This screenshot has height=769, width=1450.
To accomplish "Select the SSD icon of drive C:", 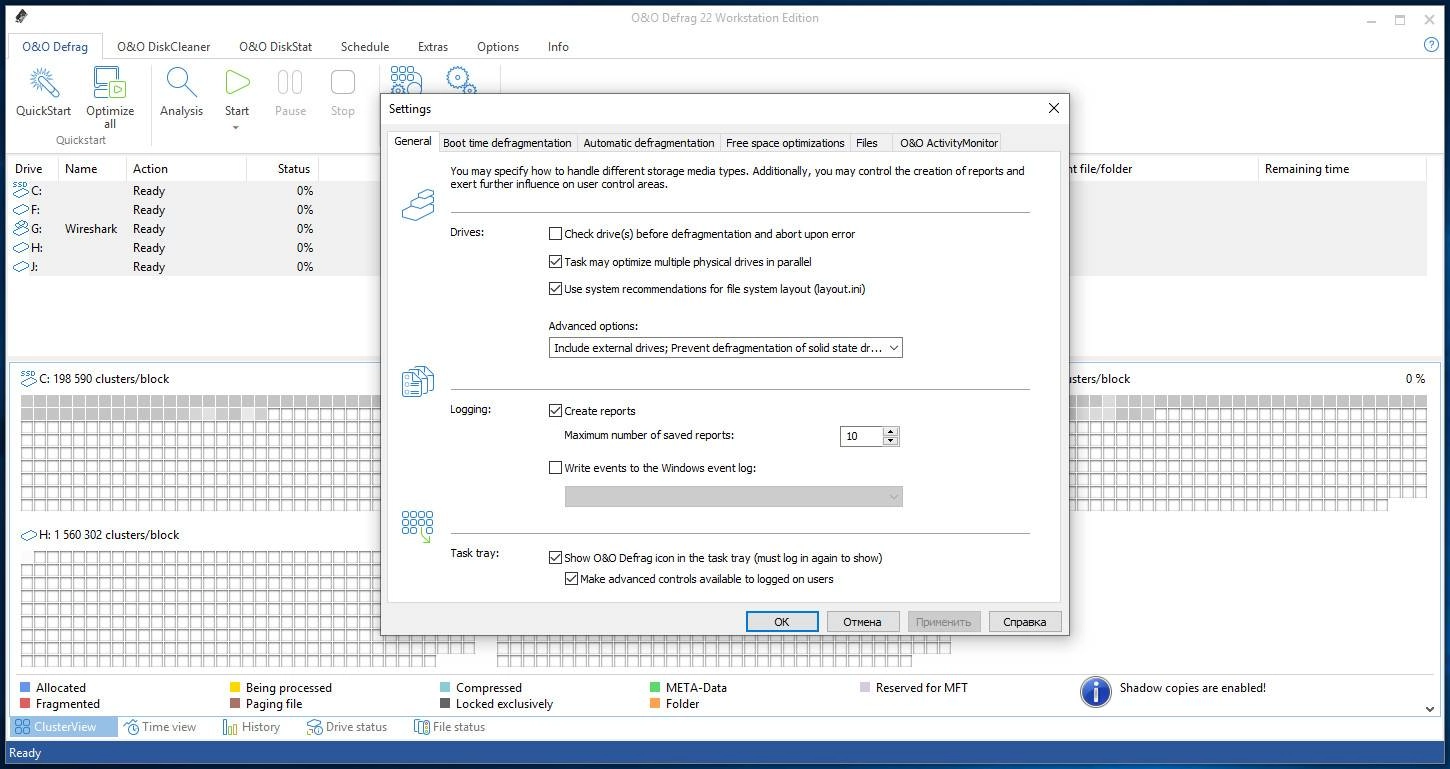I will click(20, 189).
